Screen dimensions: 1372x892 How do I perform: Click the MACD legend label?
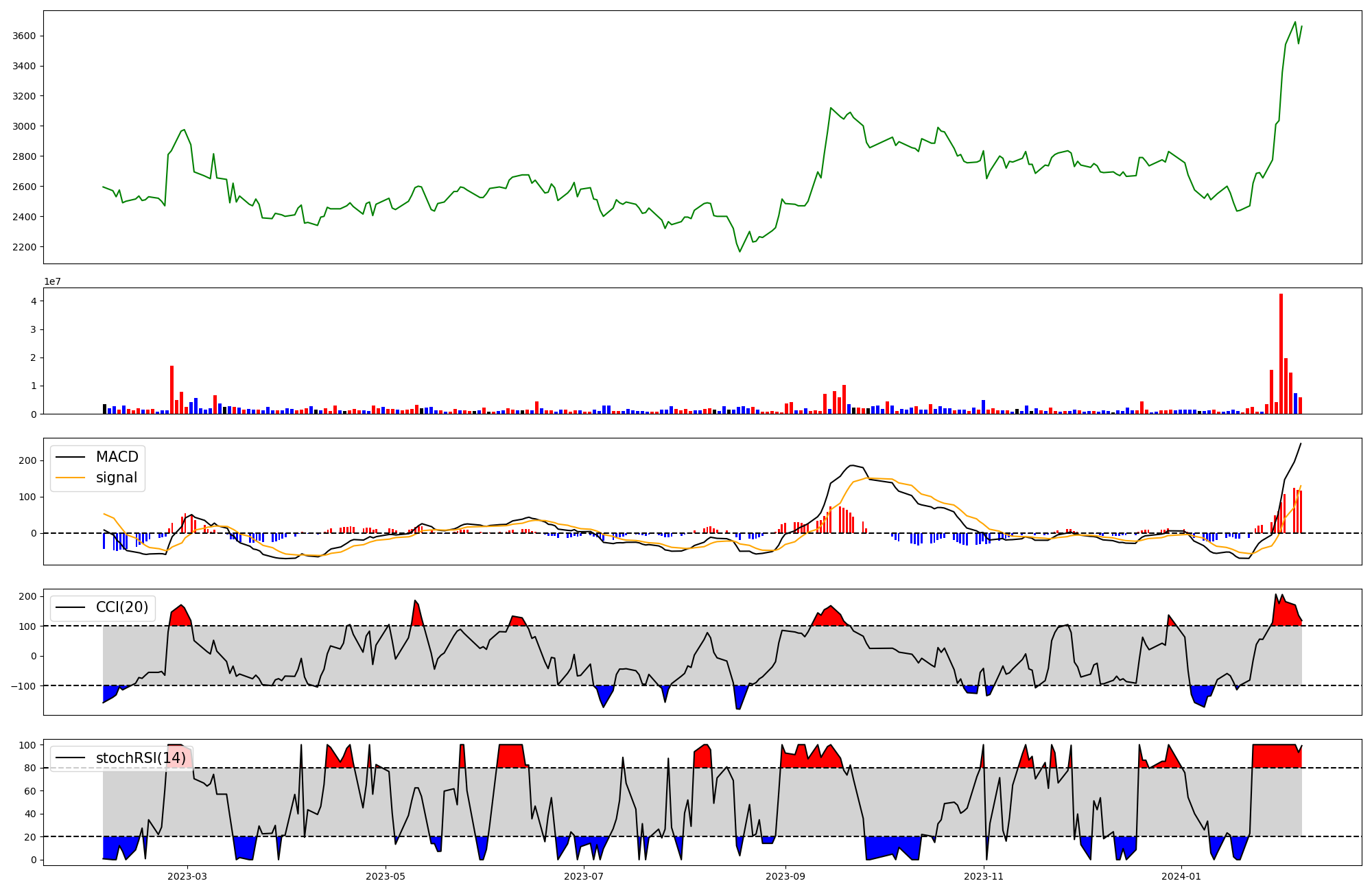(x=117, y=457)
